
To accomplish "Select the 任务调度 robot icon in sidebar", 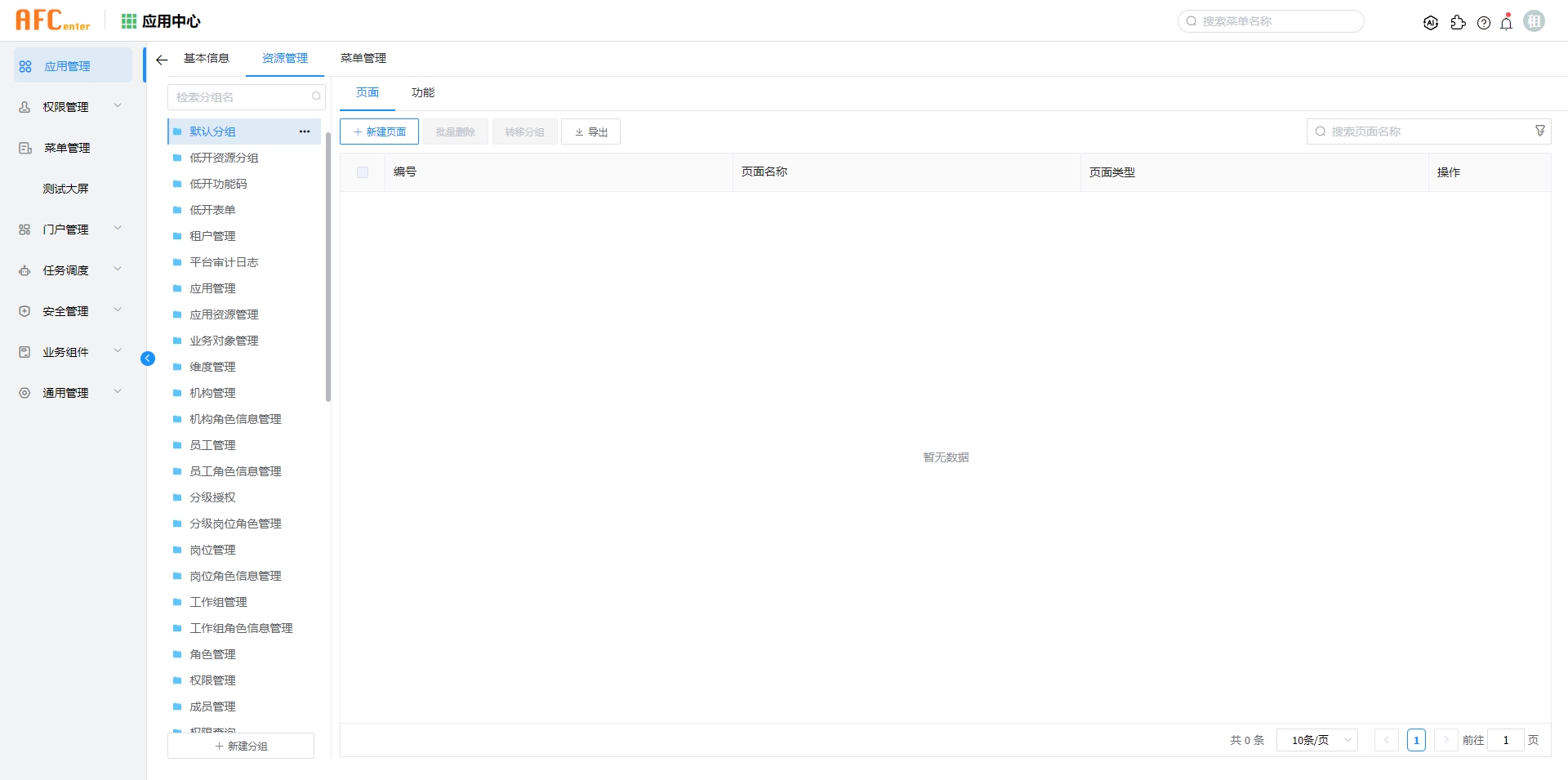I will point(23,270).
